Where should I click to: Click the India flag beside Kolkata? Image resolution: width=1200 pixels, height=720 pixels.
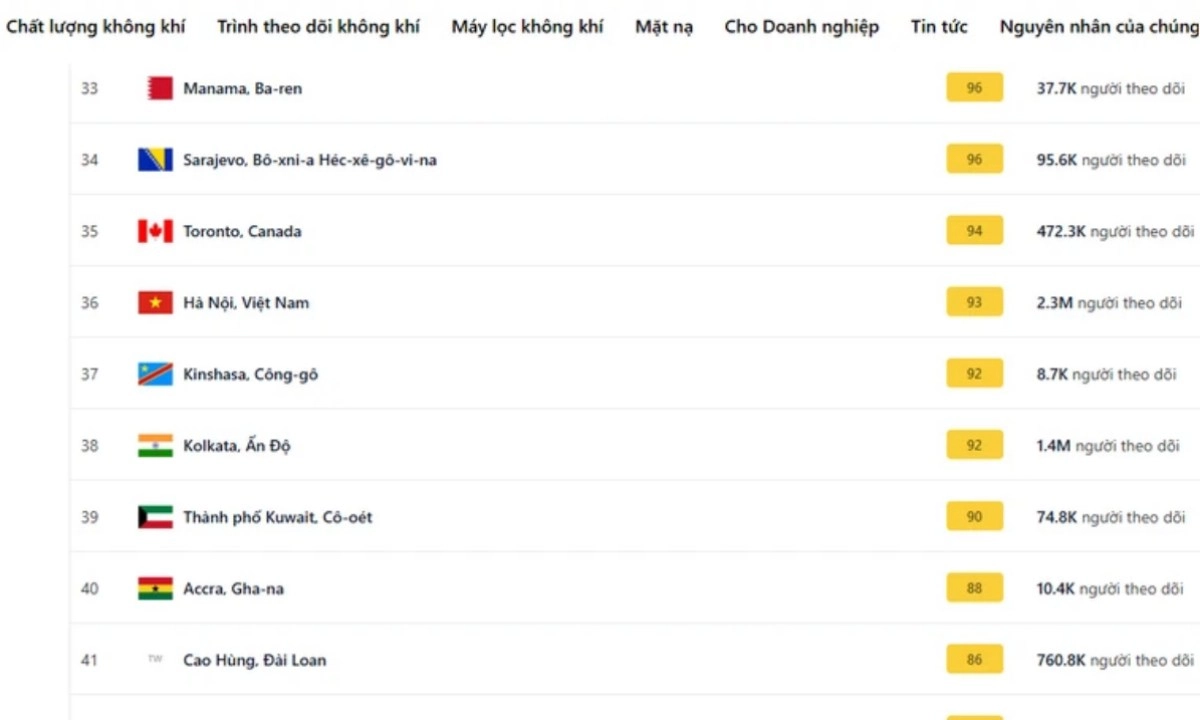(155, 446)
